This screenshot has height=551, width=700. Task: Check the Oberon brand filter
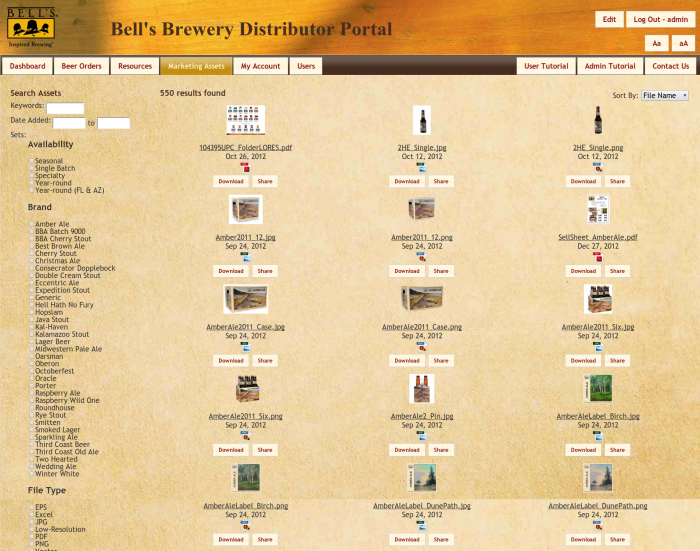coord(32,363)
